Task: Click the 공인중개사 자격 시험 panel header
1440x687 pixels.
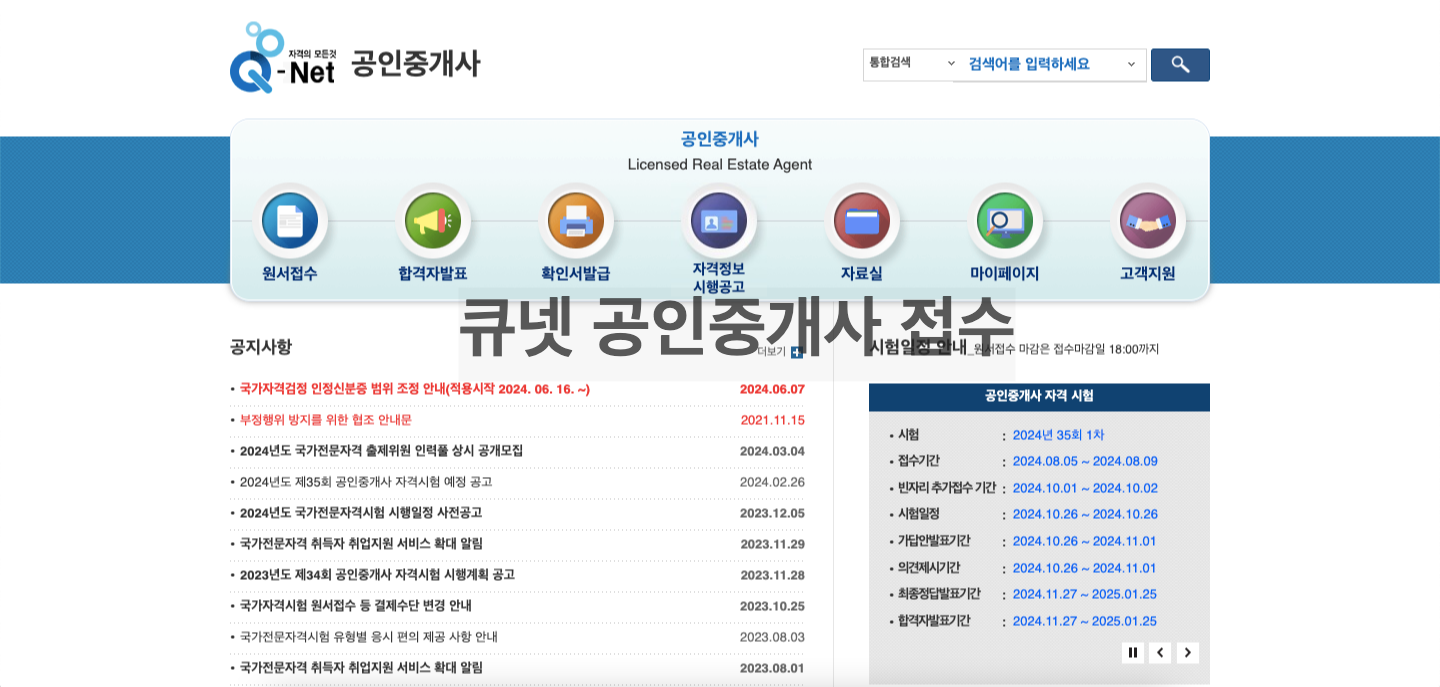Action: [1039, 396]
